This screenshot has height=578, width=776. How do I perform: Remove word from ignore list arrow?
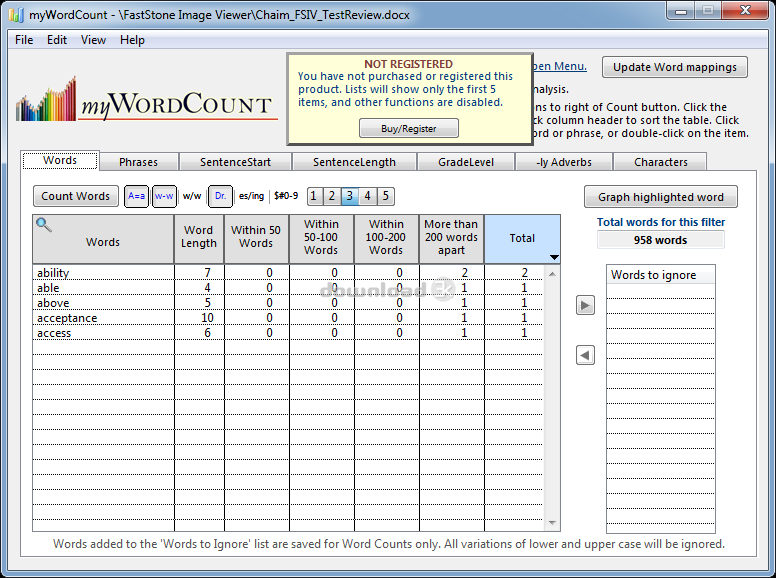pyautogui.click(x=585, y=355)
